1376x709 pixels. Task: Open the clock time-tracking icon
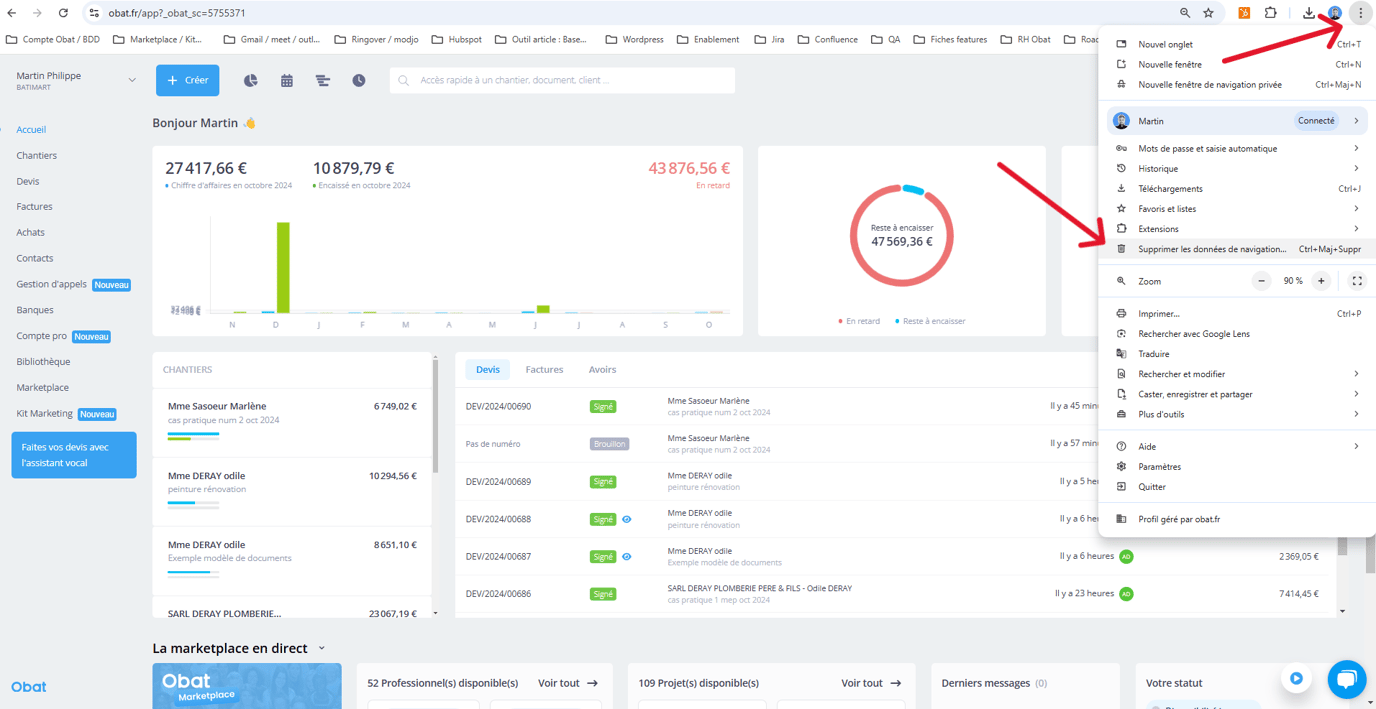(359, 80)
